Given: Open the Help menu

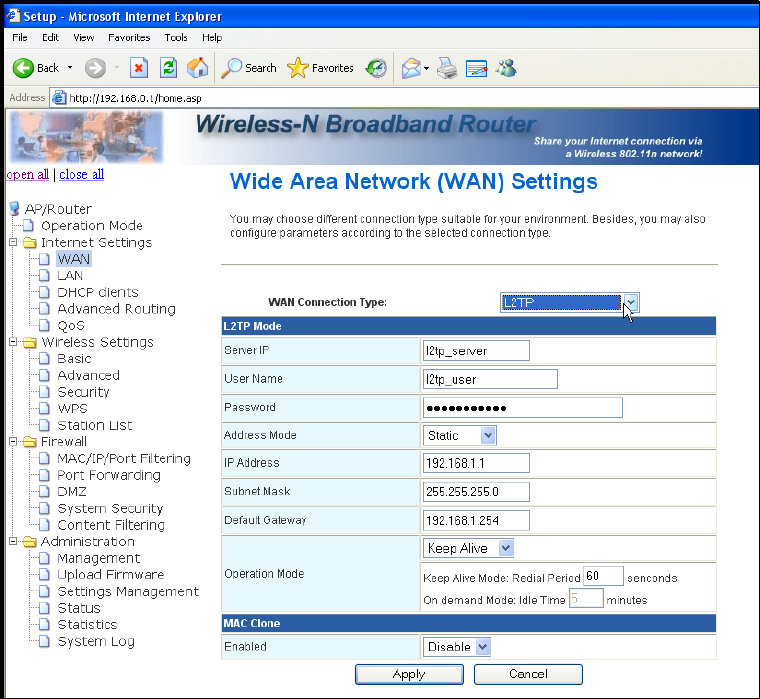Looking at the screenshot, I should [212, 37].
